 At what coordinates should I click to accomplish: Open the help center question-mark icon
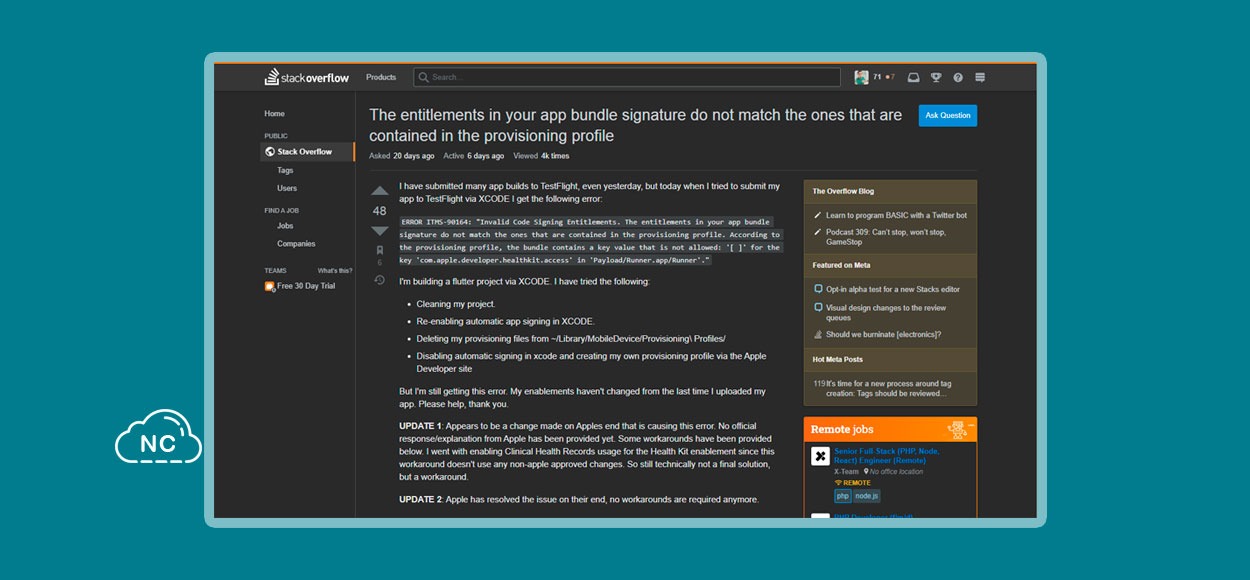(x=958, y=77)
